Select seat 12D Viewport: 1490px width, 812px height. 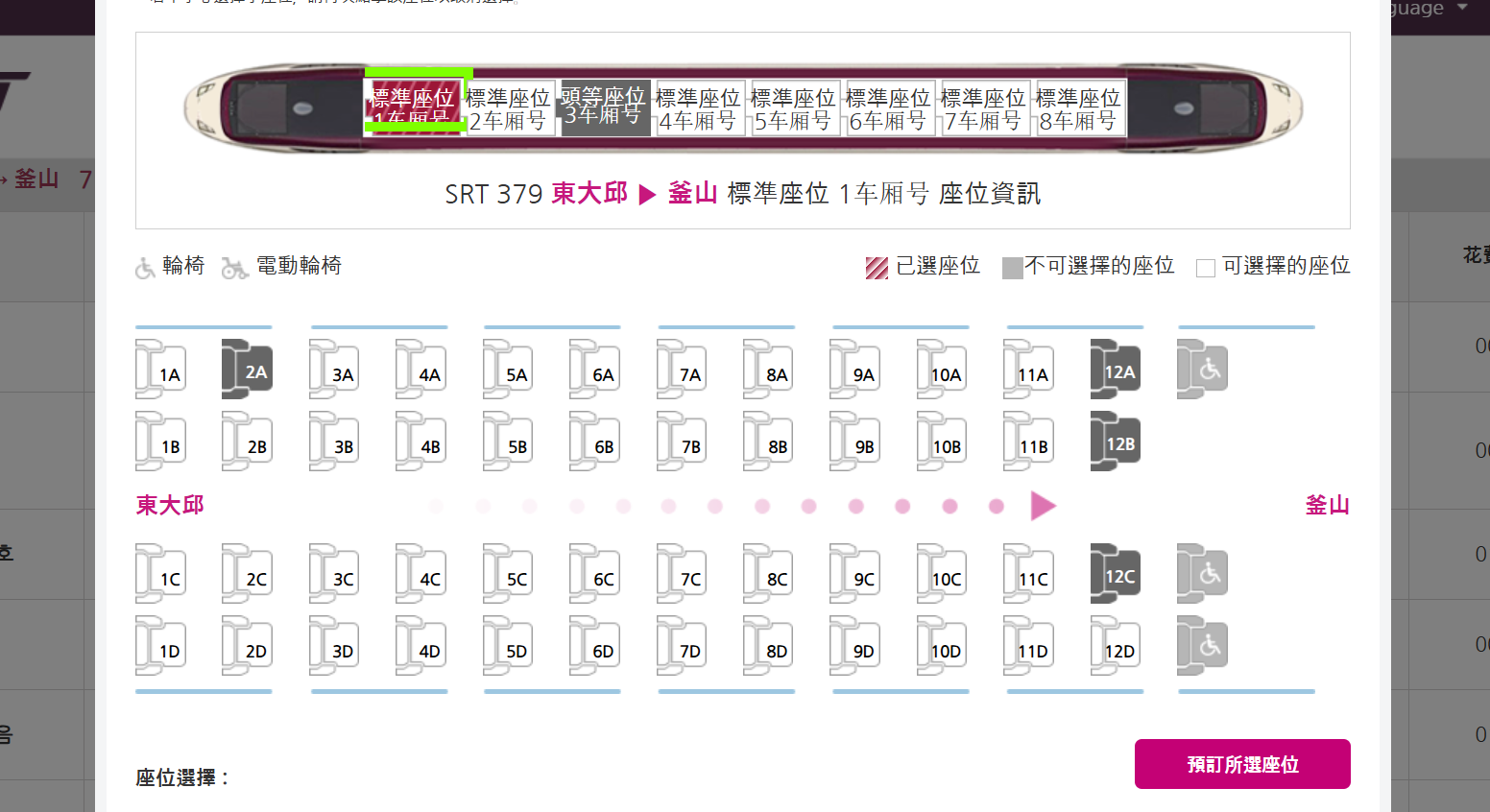pos(1116,646)
